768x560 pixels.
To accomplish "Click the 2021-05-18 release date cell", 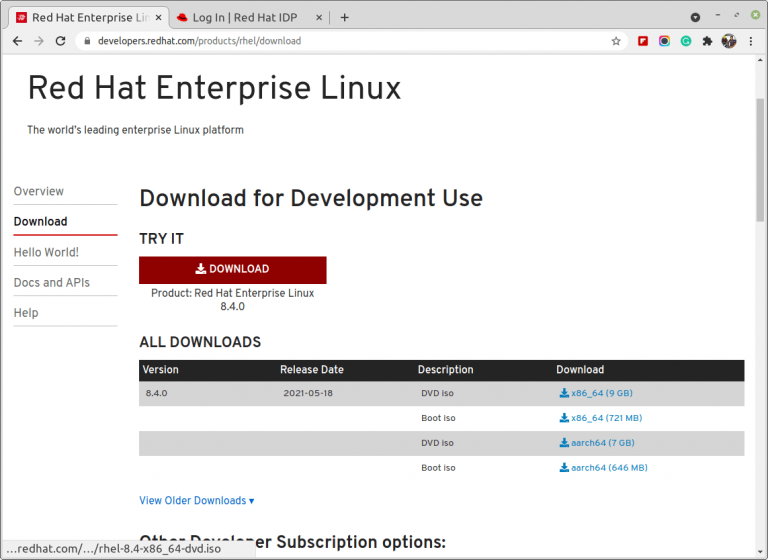I will click(308, 393).
